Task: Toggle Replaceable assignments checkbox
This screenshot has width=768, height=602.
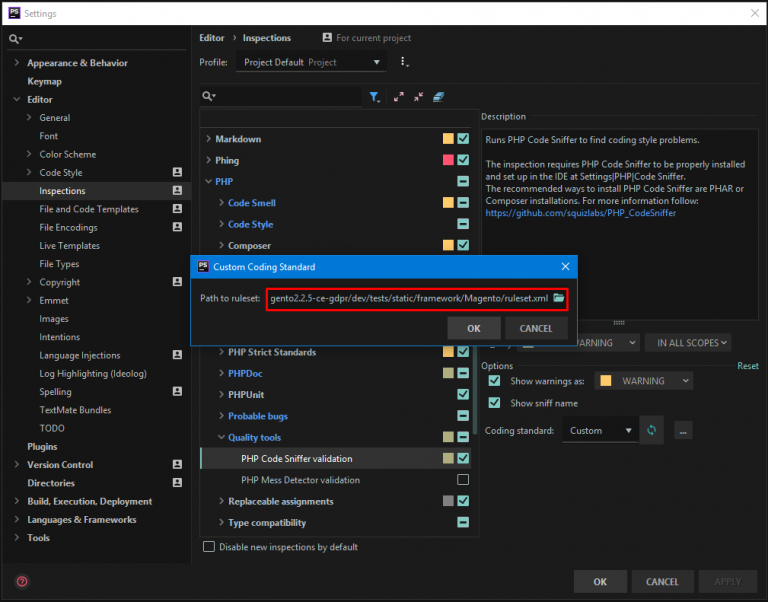Action: tap(463, 501)
